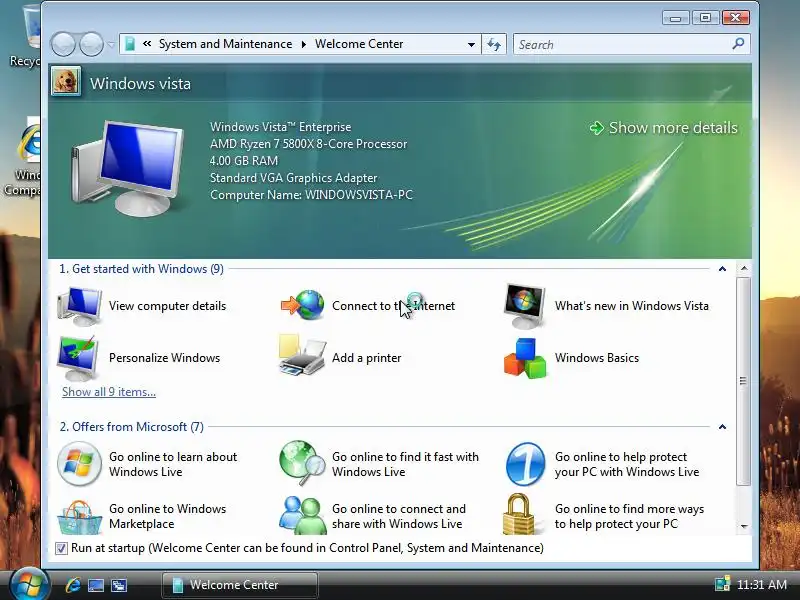Viewport: 800px width, 600px height.
Task: Click Switch between windows in Quick Launch
Action: [119, 585]
